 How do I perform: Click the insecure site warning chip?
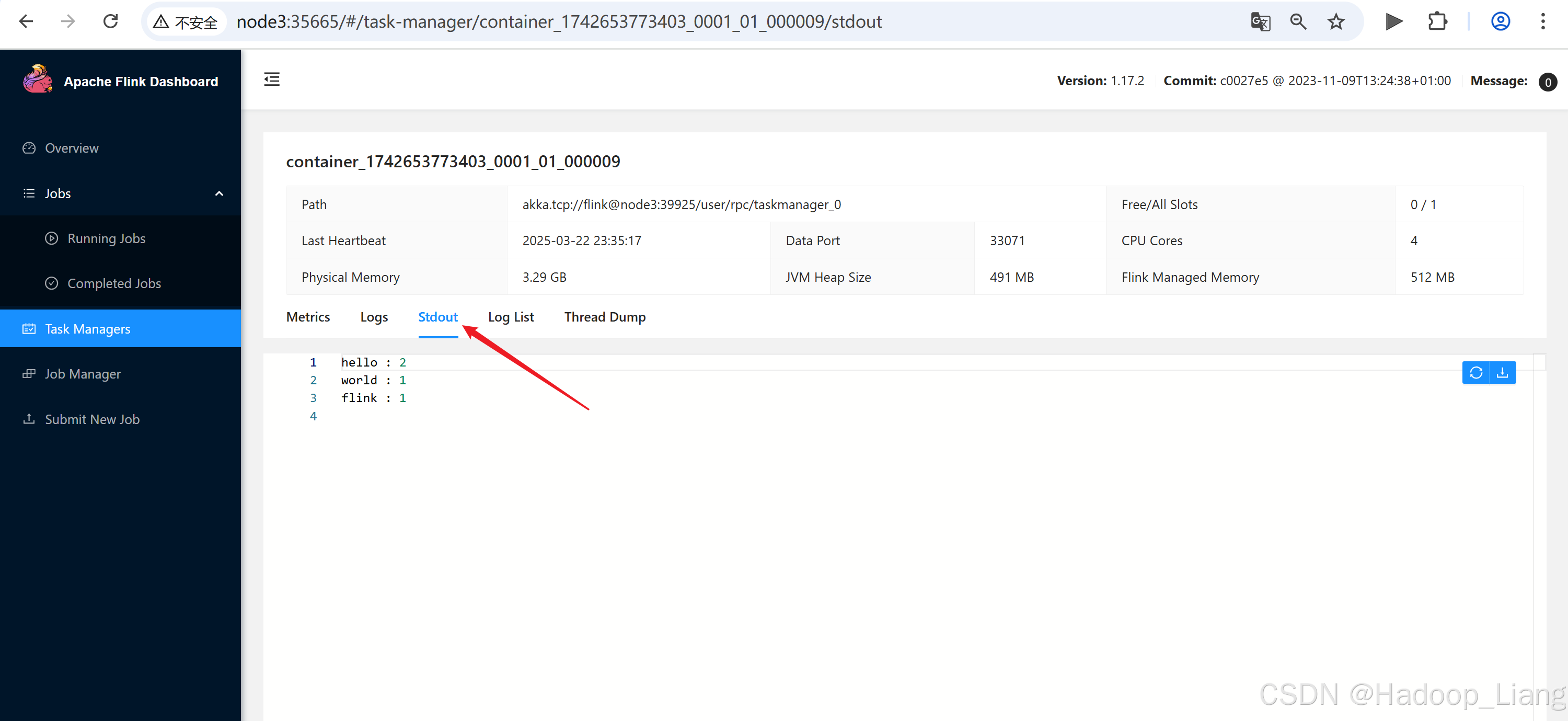click(x=186, y=22)
